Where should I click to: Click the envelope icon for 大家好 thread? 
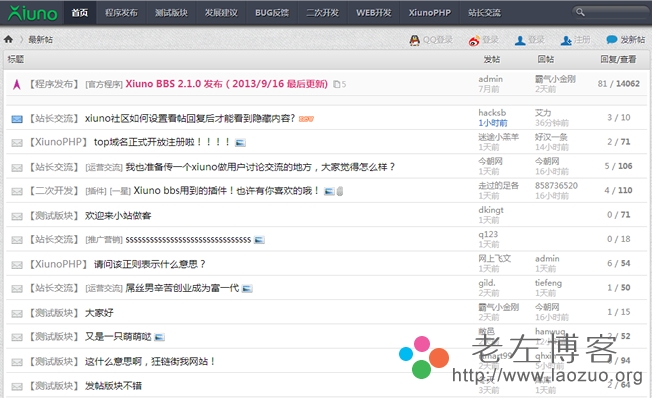tap(17, 314)
